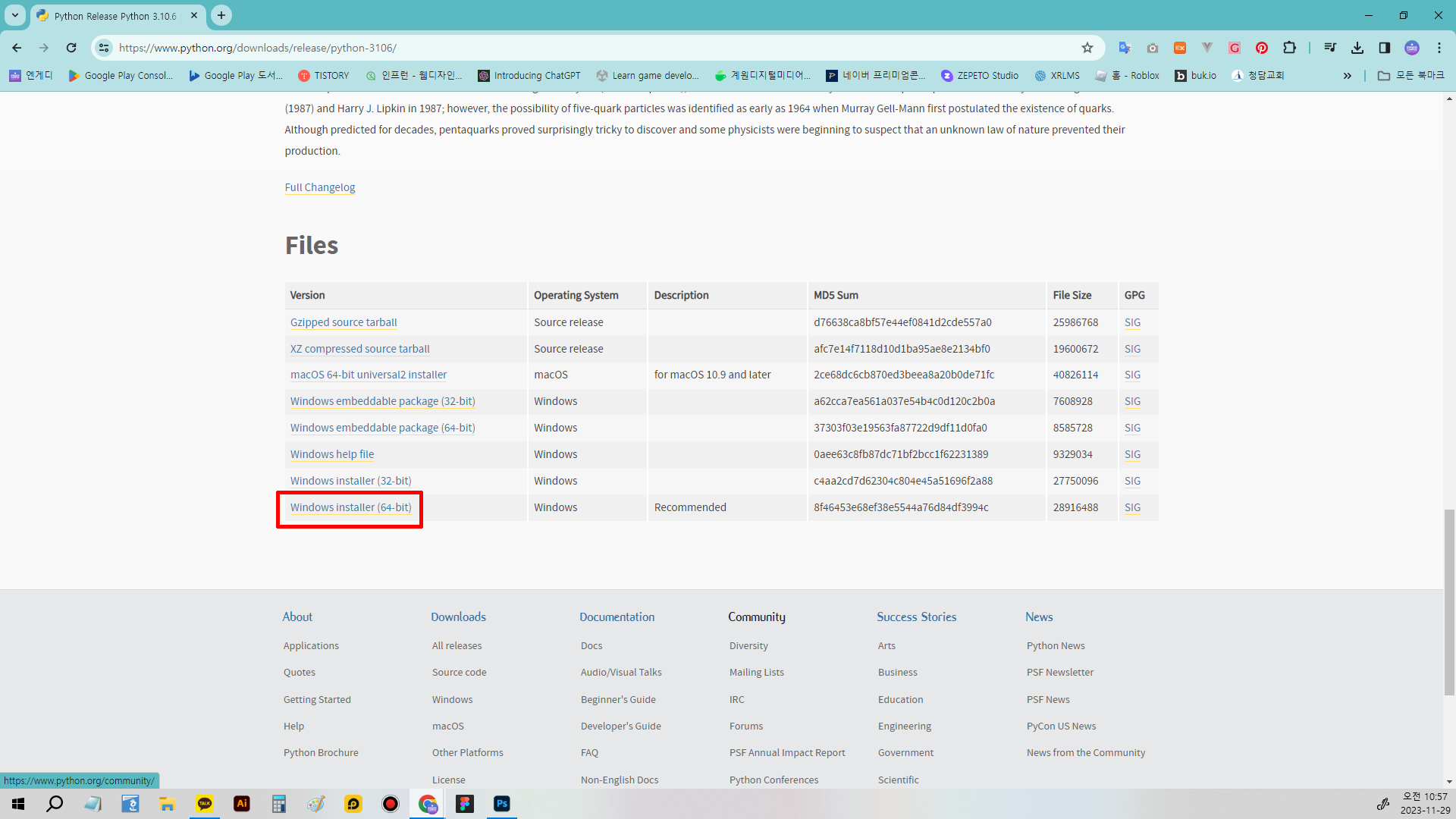The image size is (1456, 819).
Task: Expand hidden bookmarks overflow chevron
Action: pos(1348,76)
